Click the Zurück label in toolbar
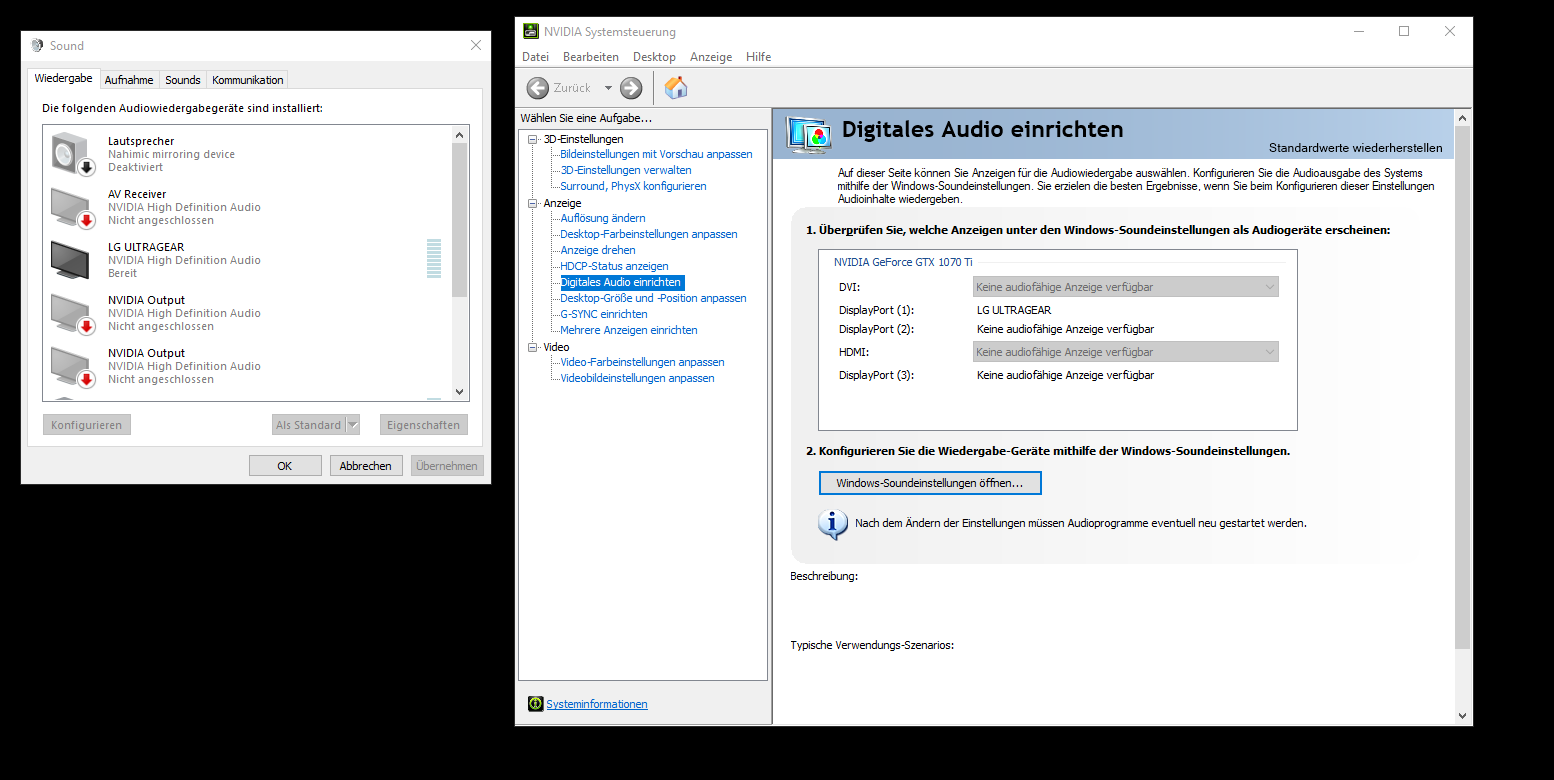This screenshot has height=780, width=1554. pos(572,88)
